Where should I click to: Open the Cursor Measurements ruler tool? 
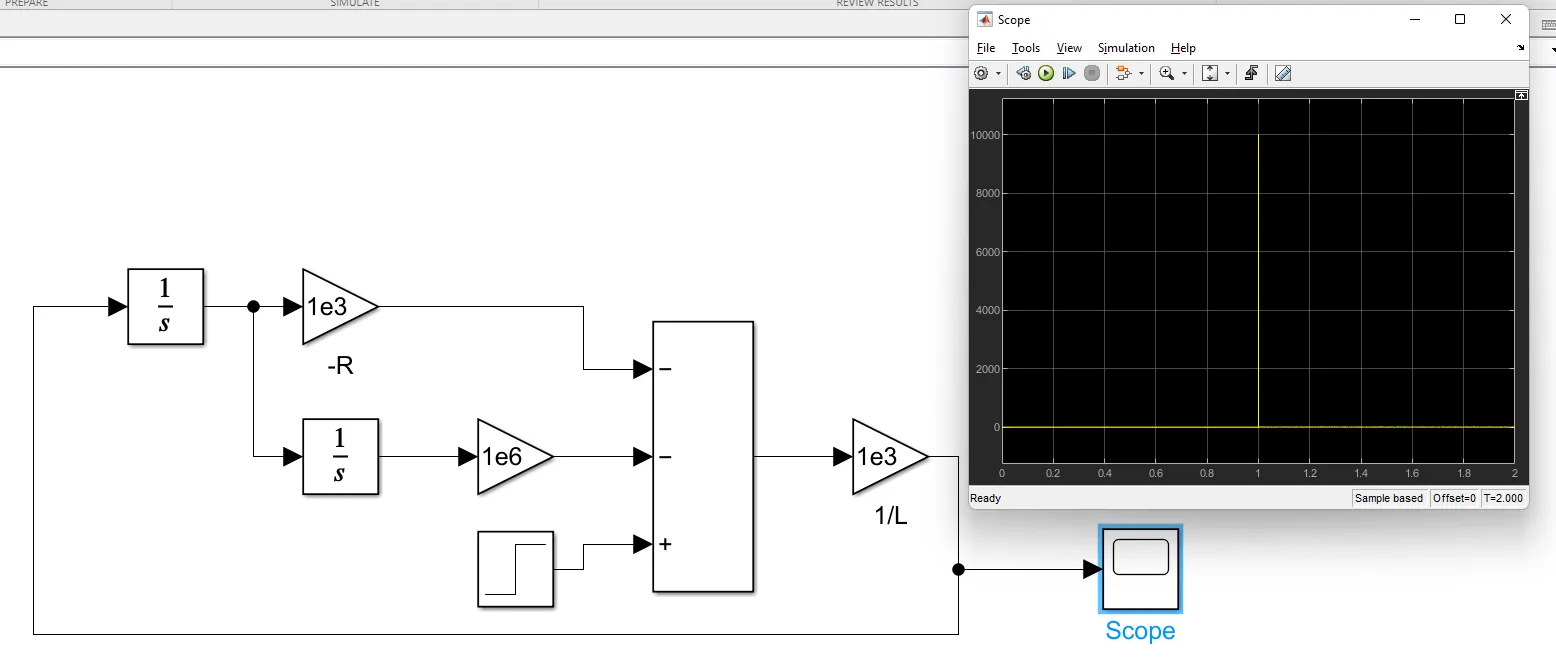(x=1283, y=73)
